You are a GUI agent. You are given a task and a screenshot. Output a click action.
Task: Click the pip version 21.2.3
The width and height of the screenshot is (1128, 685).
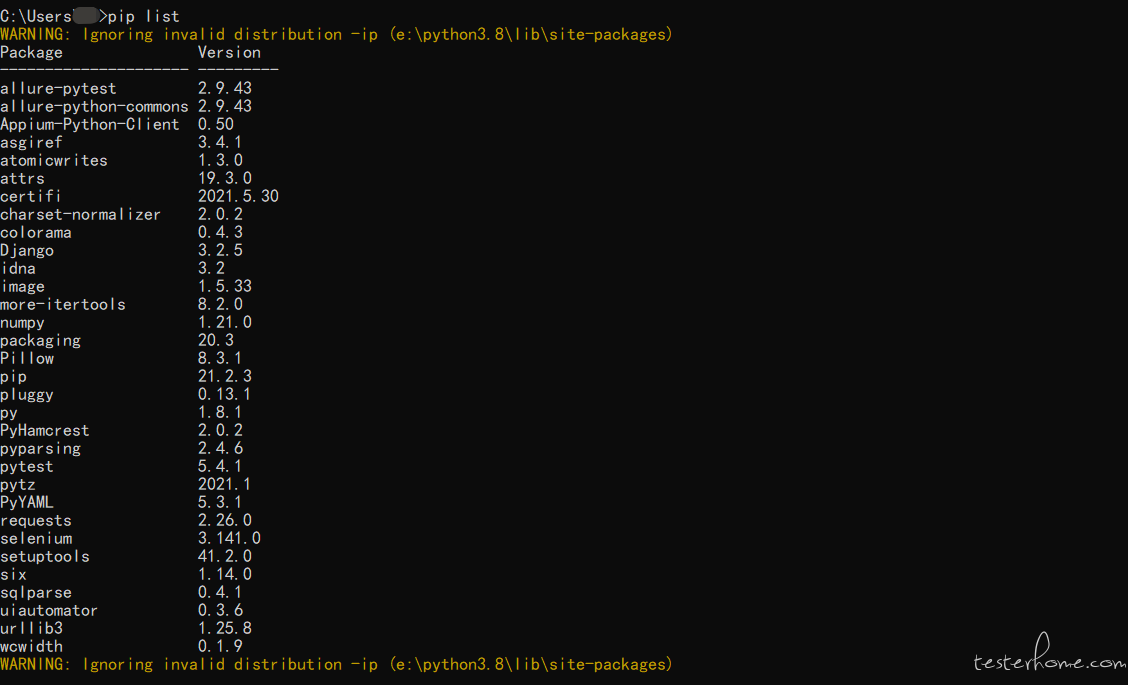224,376
